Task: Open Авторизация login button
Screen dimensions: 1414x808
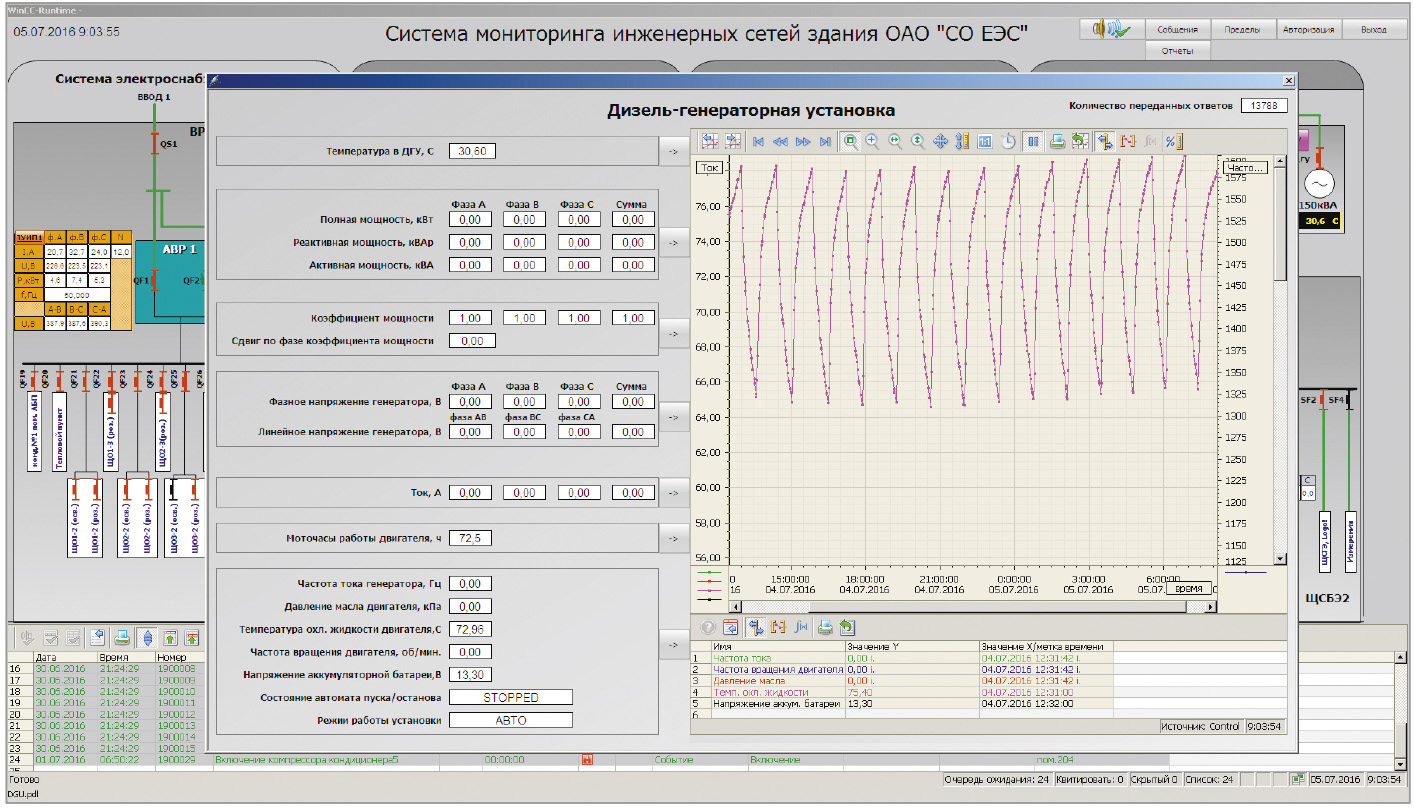Action: coord(1308,29)
